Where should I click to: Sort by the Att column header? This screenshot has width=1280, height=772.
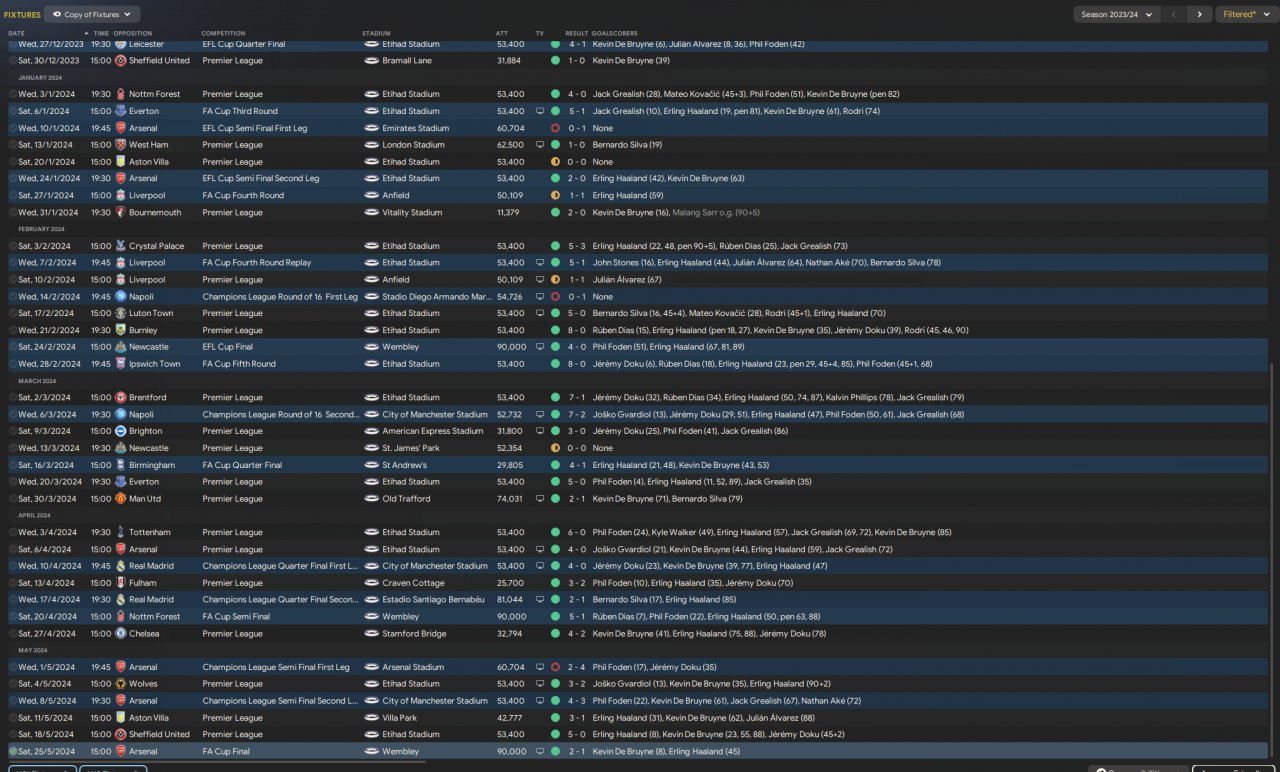(502, 33)
